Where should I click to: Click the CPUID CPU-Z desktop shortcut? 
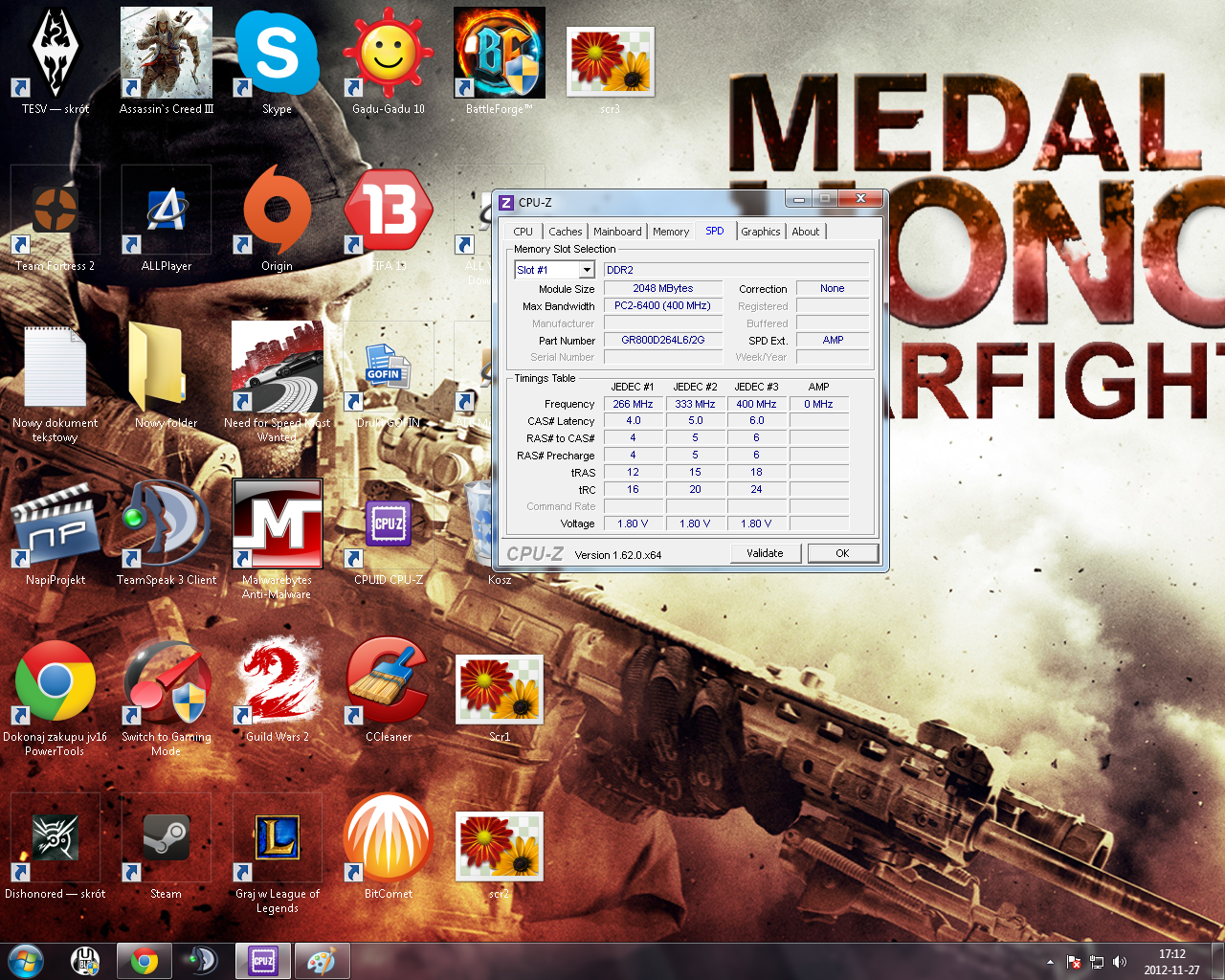[389, 532]
